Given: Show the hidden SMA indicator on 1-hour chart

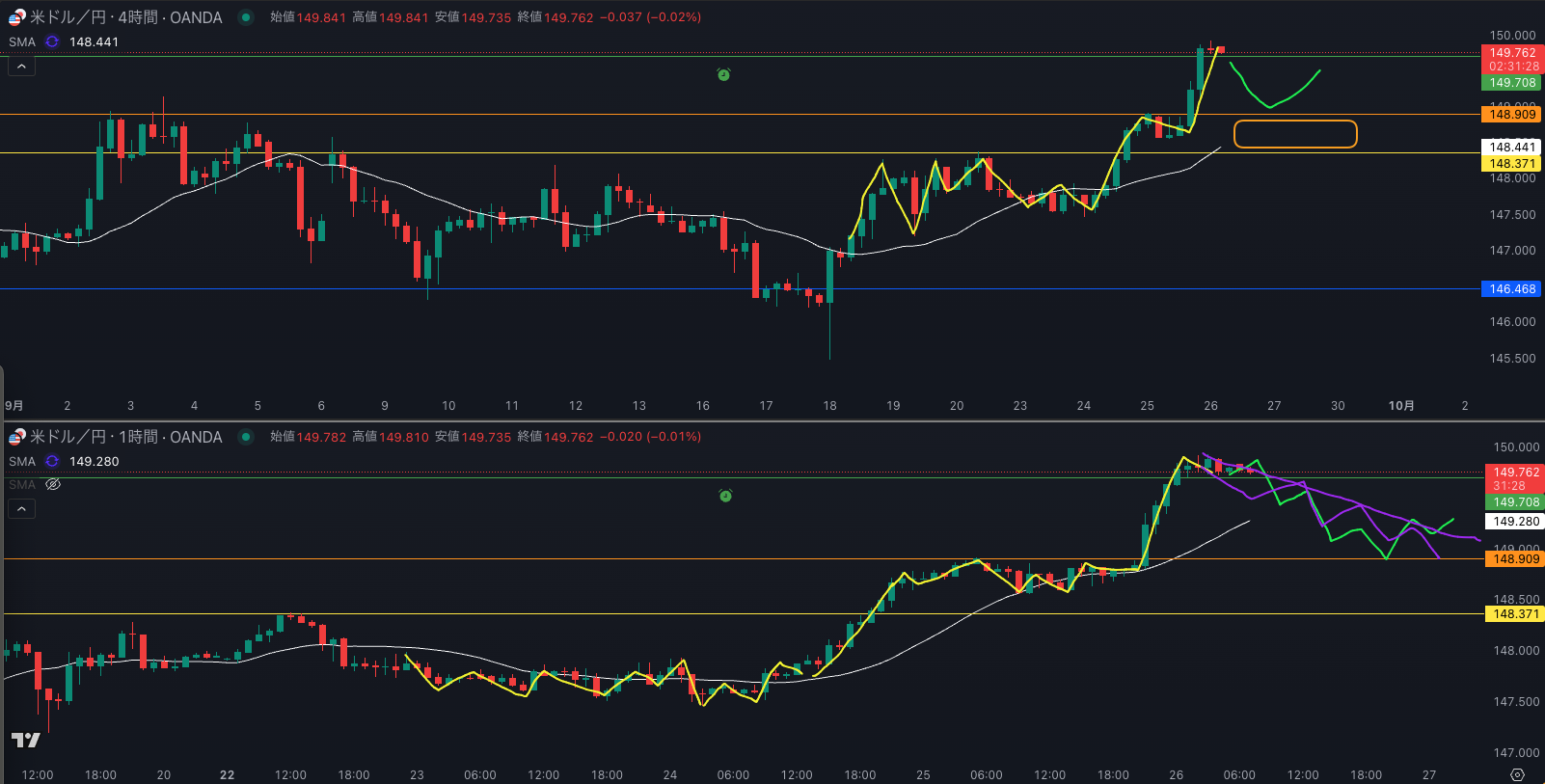Looking at the screenshot, I should point(53,484).
